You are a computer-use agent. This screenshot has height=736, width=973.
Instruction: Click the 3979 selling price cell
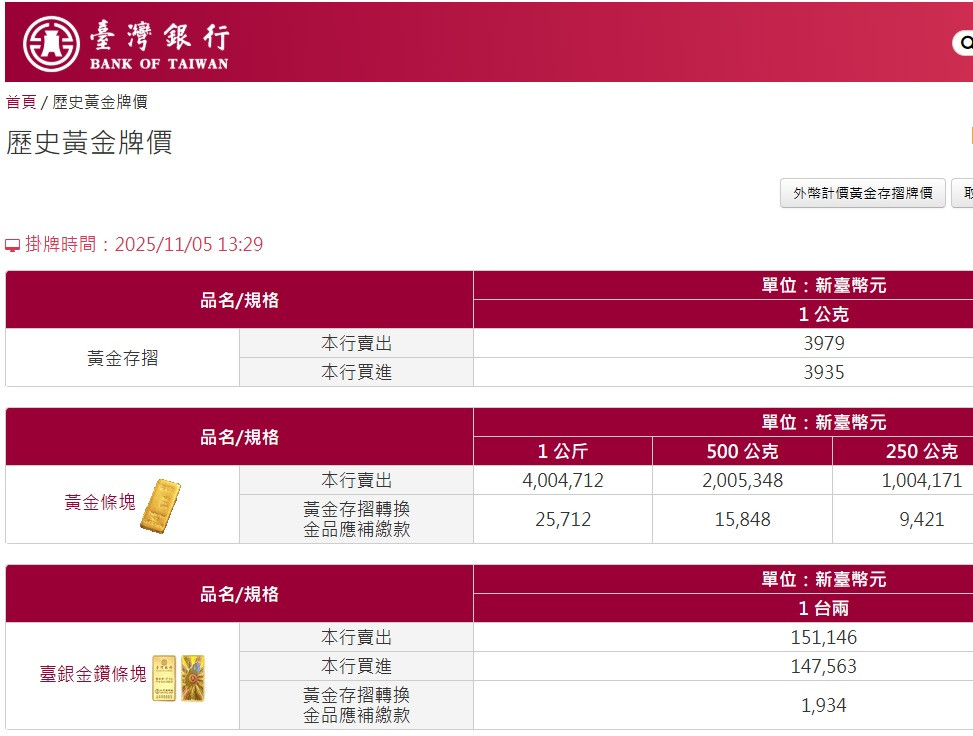point(824,343)
